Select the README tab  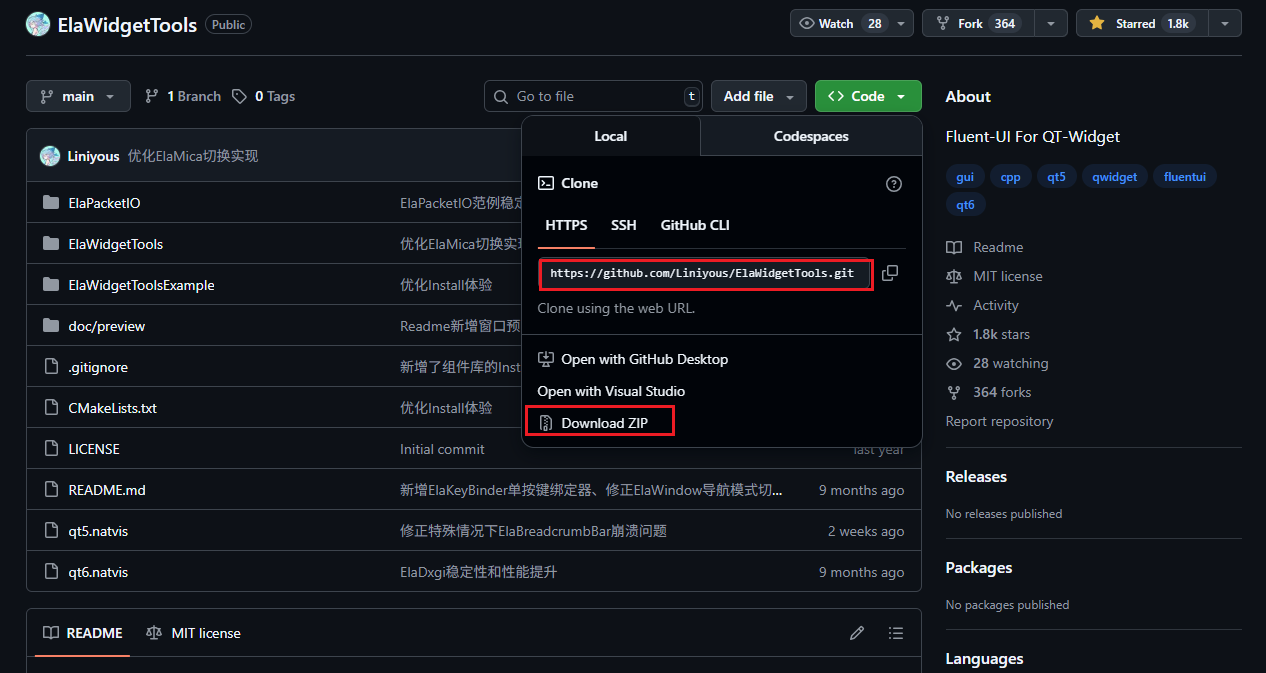click(82, 633)
